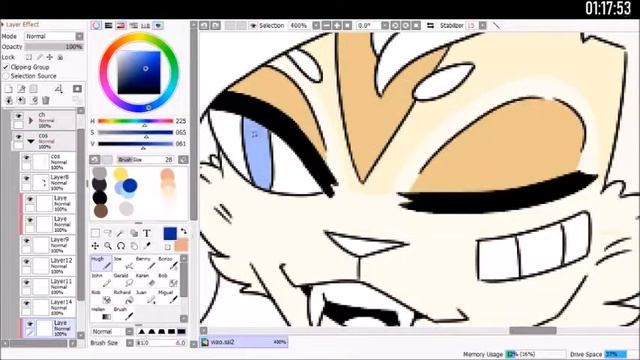Select the Text tool
This screenshot has height=360, width=640.
147,233
